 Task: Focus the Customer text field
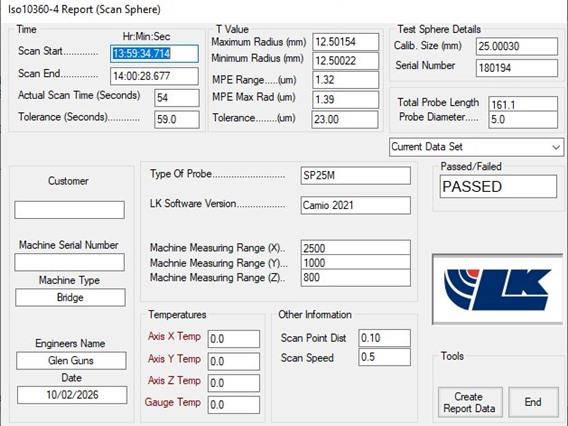tap(70, 210)
